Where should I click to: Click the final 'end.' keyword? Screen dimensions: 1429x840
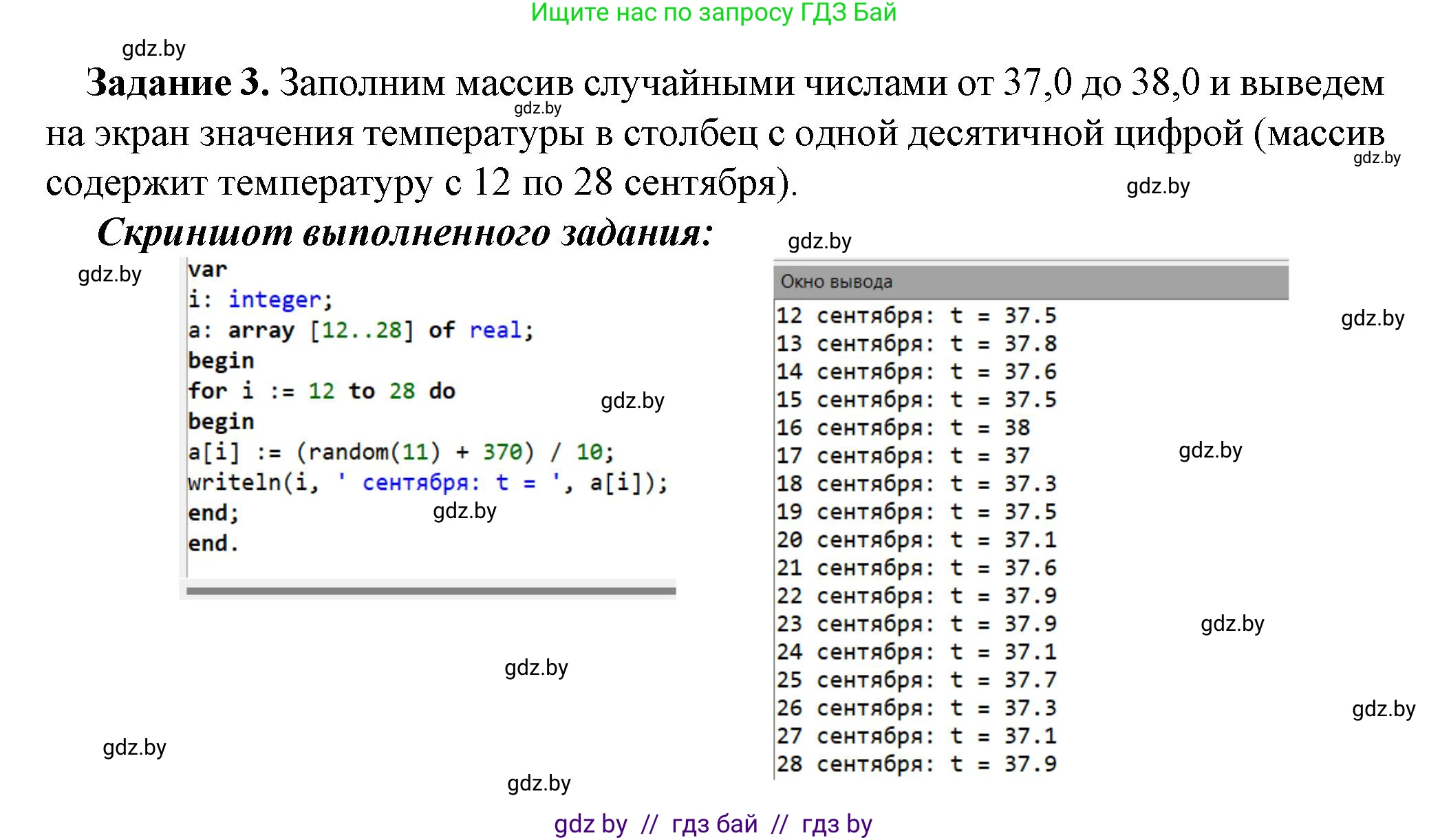tap(213, 542)
